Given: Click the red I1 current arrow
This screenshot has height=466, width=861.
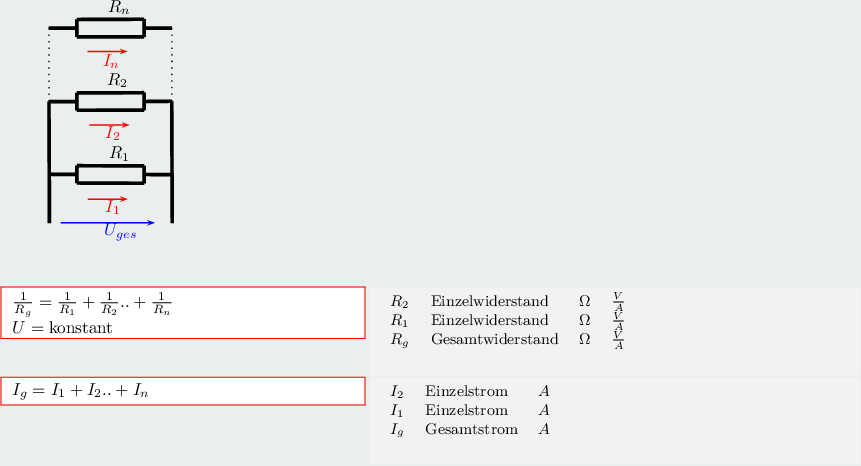Looking at the screenshot, I should [108, 199].
